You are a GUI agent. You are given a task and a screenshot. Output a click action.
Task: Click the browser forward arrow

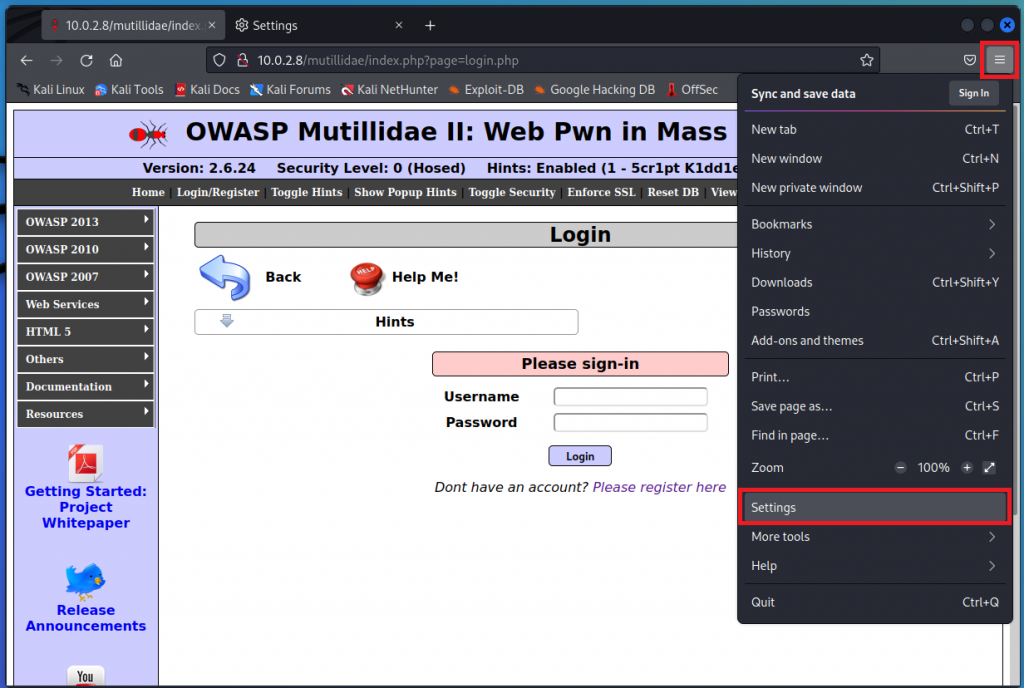point(57,61)
